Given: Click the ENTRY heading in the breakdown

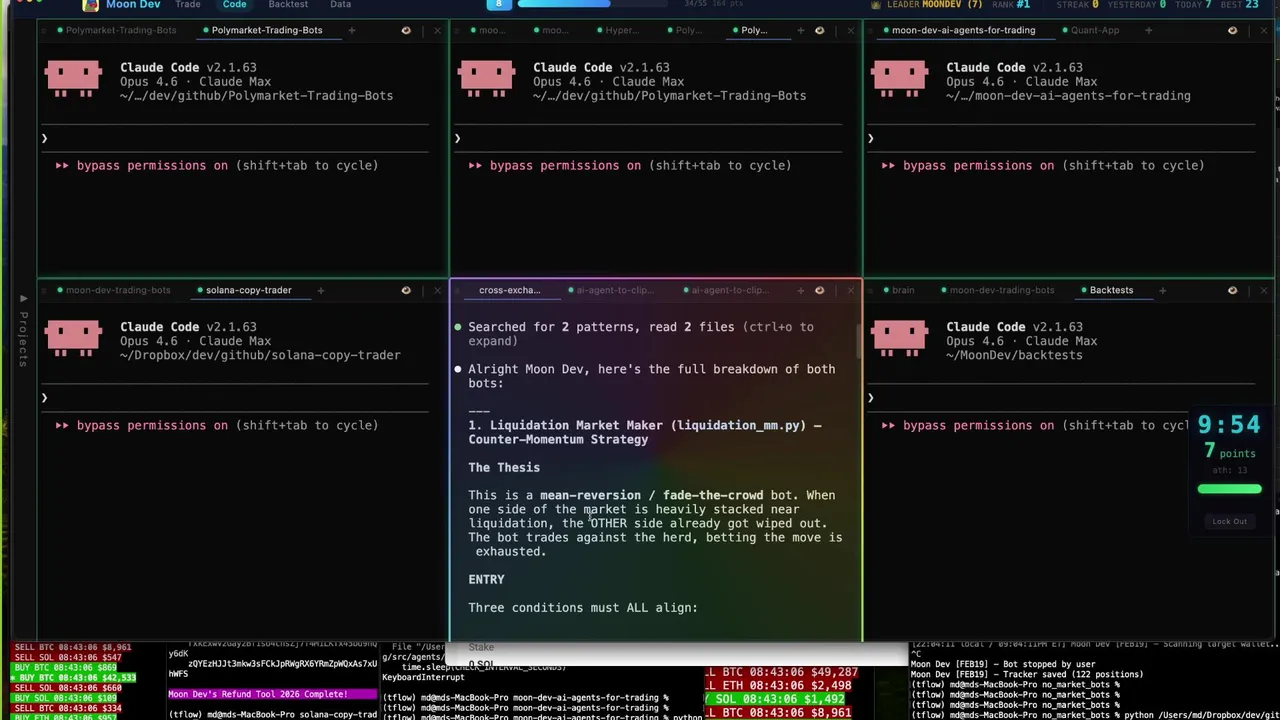Looking at the screenshot, I should [486, 579].
